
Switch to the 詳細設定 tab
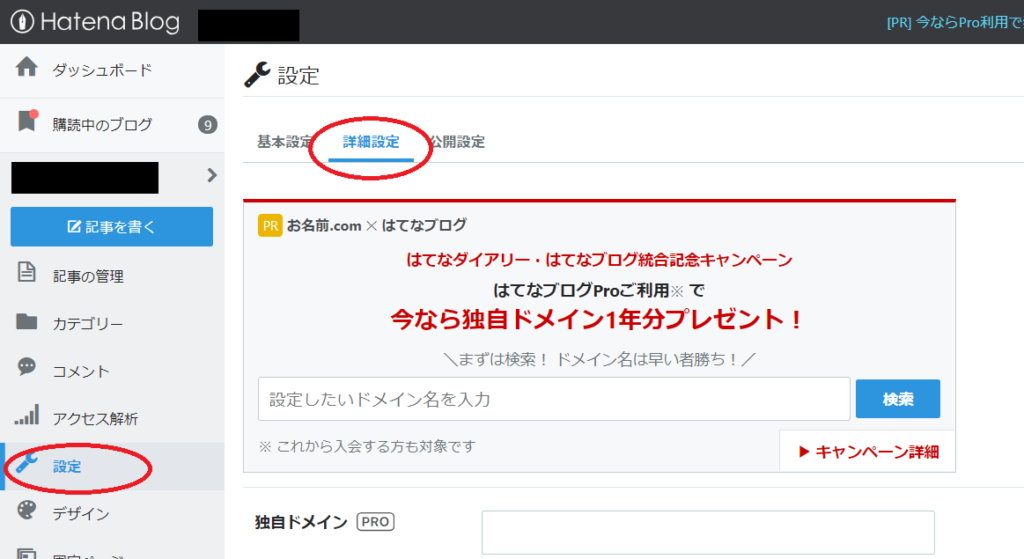pyautogui.click(x=371, y=142)
